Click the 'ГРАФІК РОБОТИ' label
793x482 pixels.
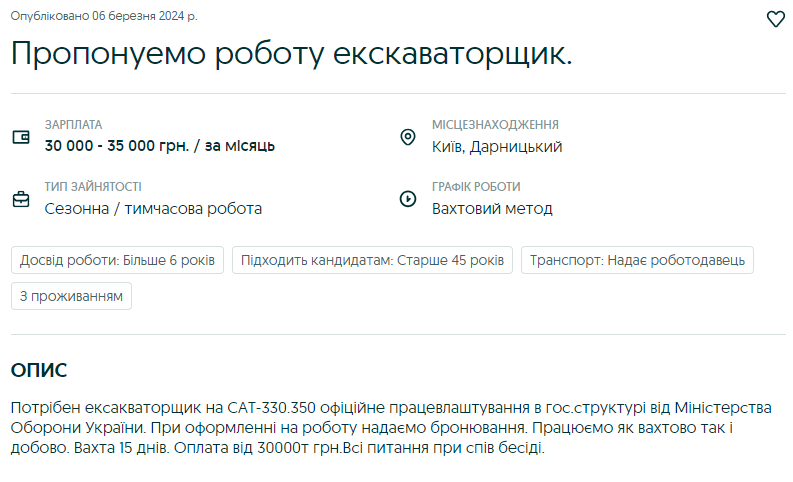pos(476,187)
